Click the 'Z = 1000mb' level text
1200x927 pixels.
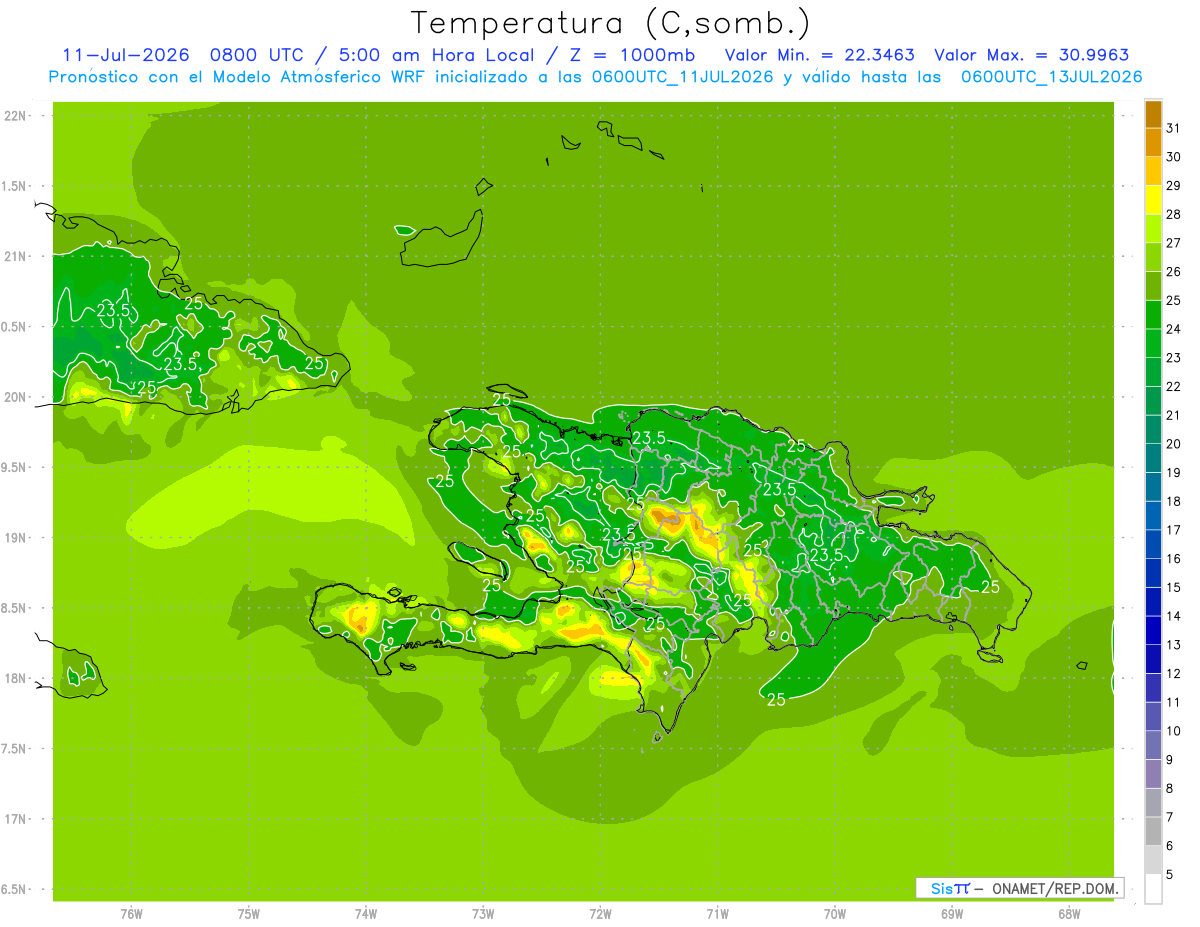(x=633, y=55)
